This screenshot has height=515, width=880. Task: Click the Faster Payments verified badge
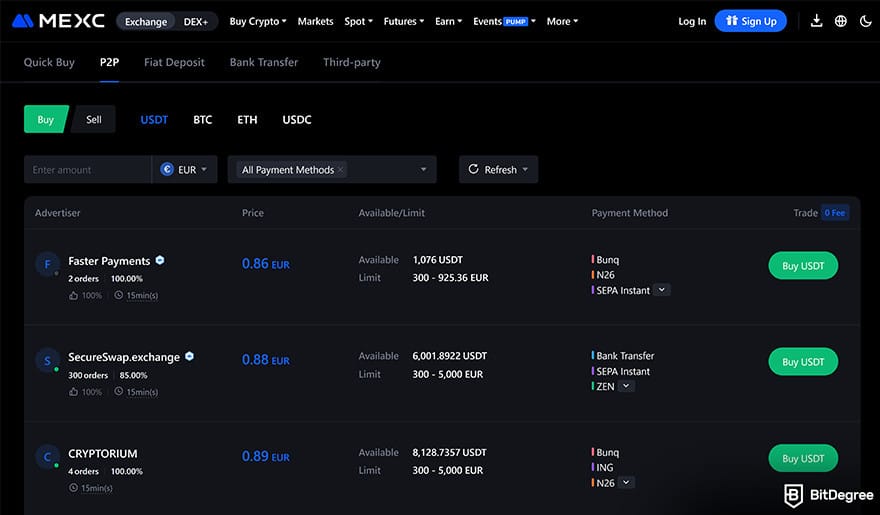tap(160, 260)
